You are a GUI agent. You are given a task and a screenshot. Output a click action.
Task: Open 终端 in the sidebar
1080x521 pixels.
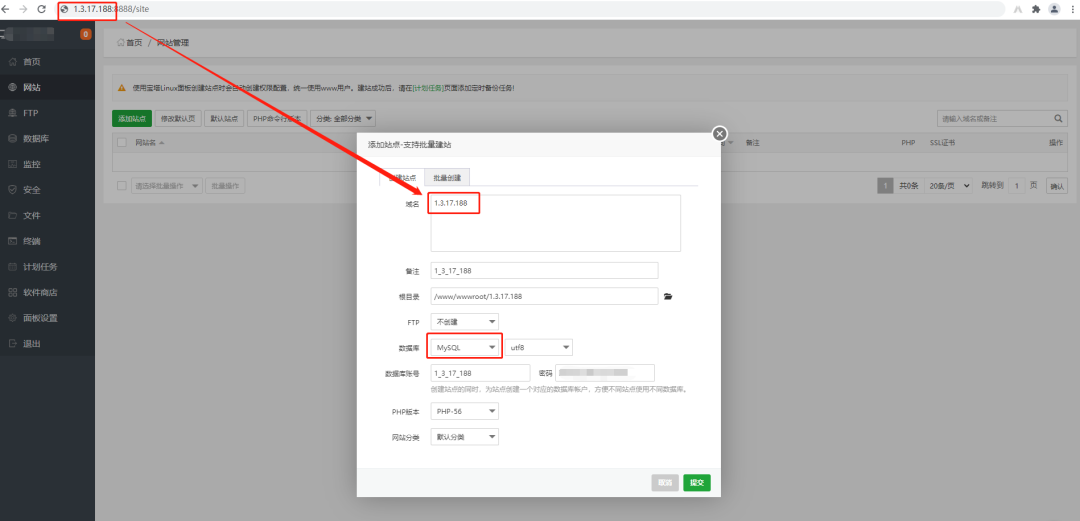pyautogui.click(x=48, y=241)
